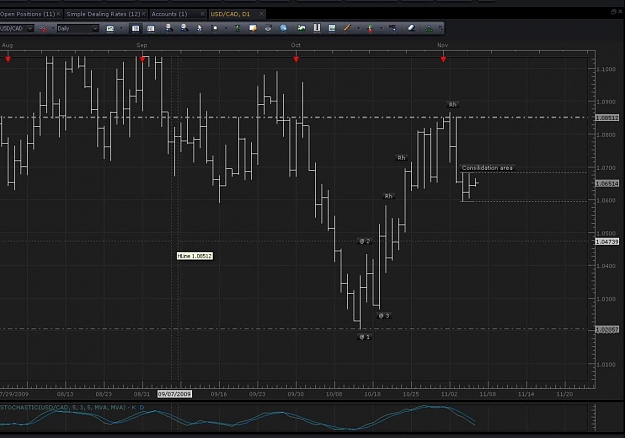Click the highlighted 09/07/2009 date label
Screen dimensions: 625x438
(x=175, y=394)
